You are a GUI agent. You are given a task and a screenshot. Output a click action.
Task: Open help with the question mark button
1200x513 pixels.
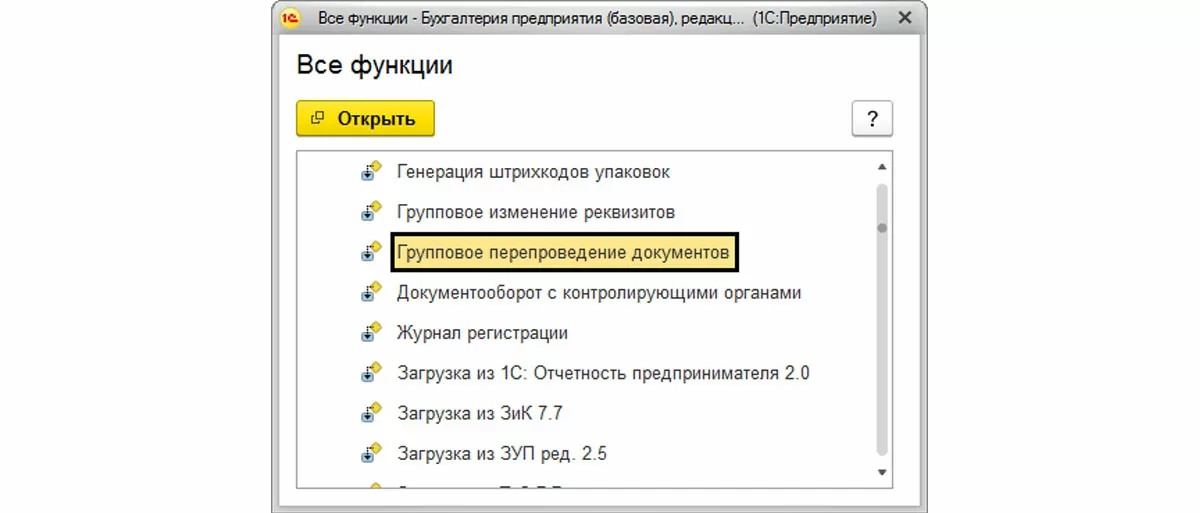[x=872, y=119]
